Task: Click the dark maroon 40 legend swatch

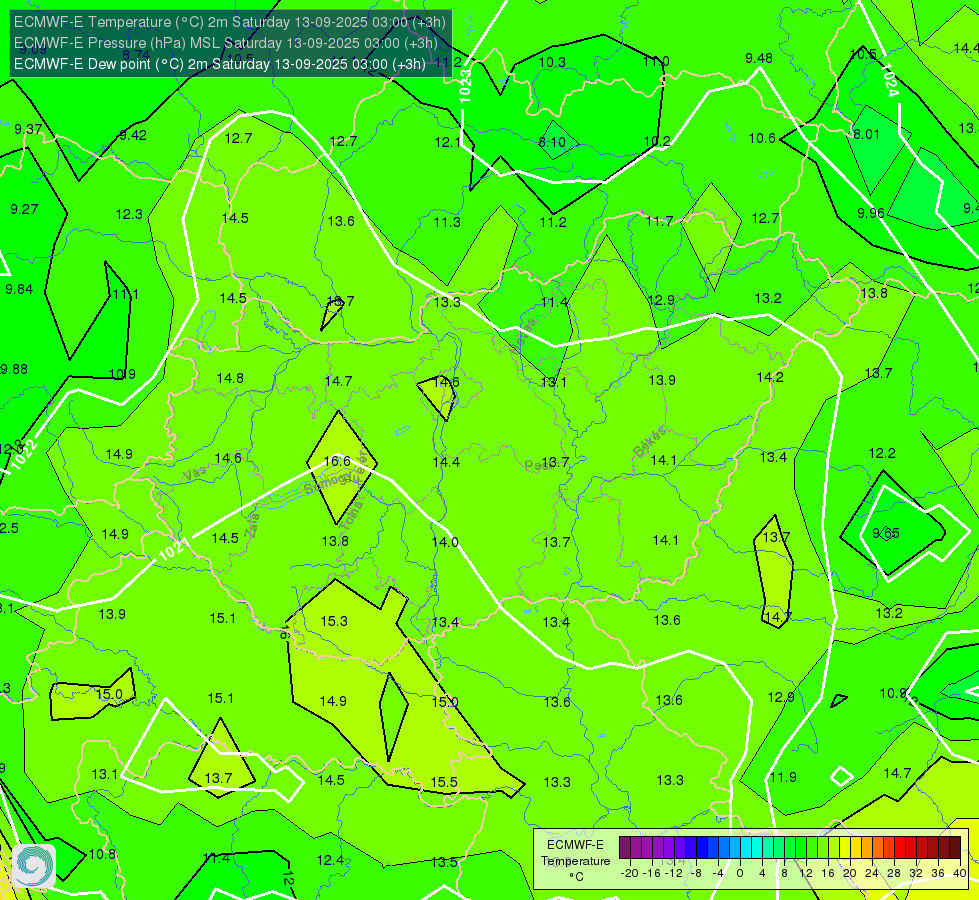Action: click(955, 848)
